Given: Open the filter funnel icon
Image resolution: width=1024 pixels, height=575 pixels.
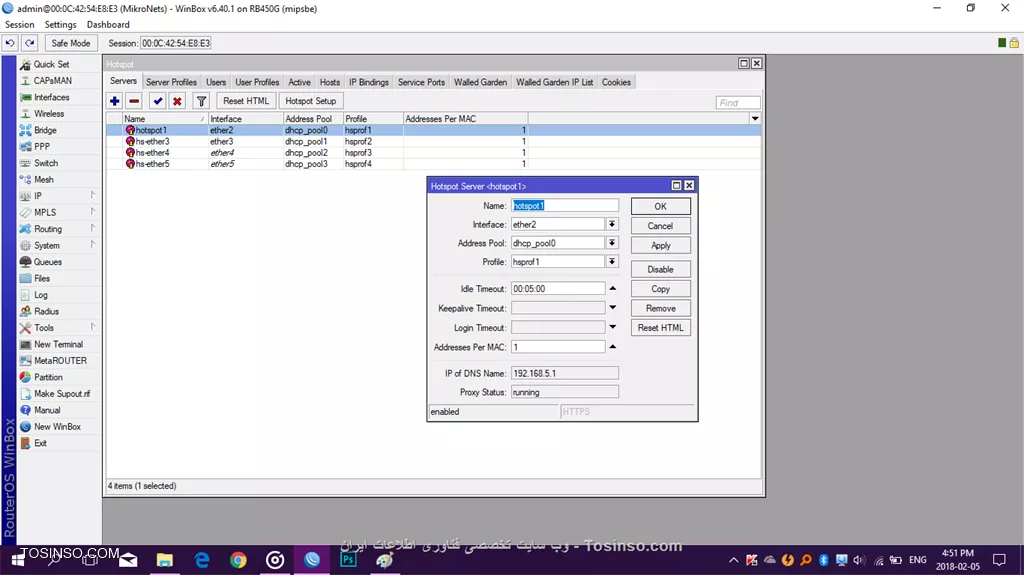Looking at the screenshot, I should click(201, 101).
